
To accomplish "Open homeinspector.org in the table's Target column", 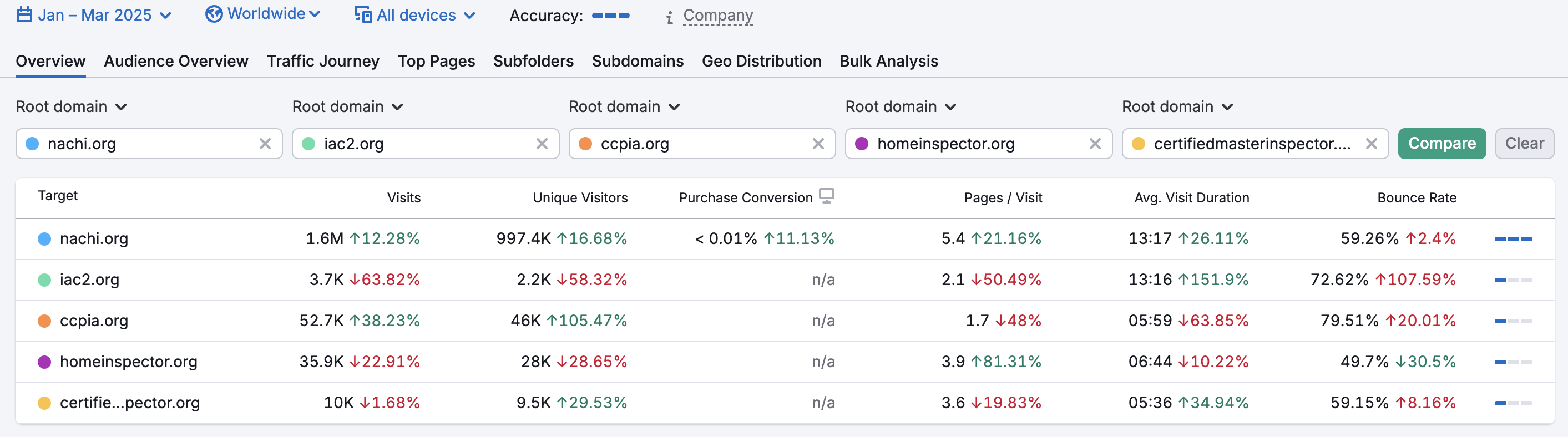I will pyautogui.click(x=128, y=362).
